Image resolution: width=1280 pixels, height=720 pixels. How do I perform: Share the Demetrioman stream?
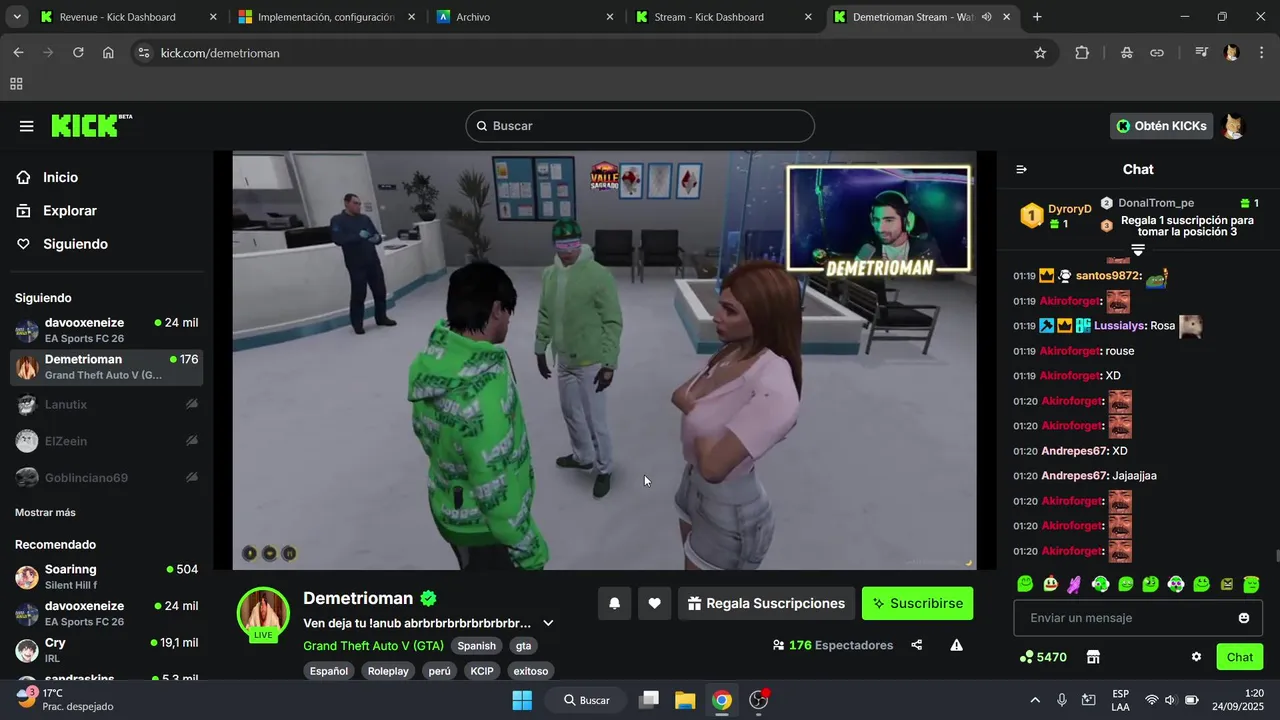tap(917, 645)
